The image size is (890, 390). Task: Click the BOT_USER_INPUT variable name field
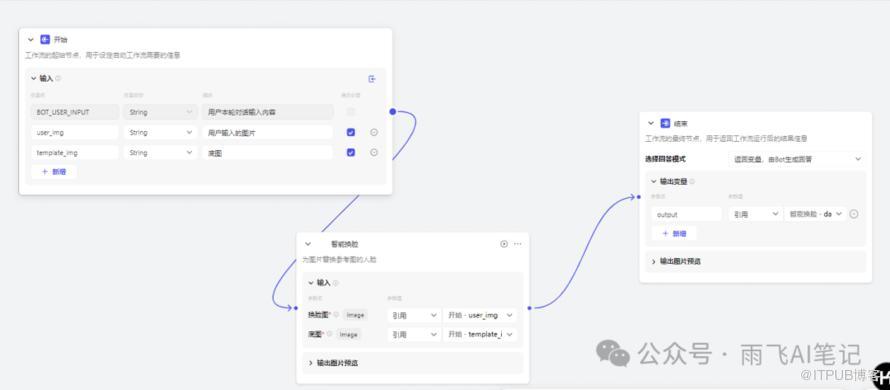point(74,112)
